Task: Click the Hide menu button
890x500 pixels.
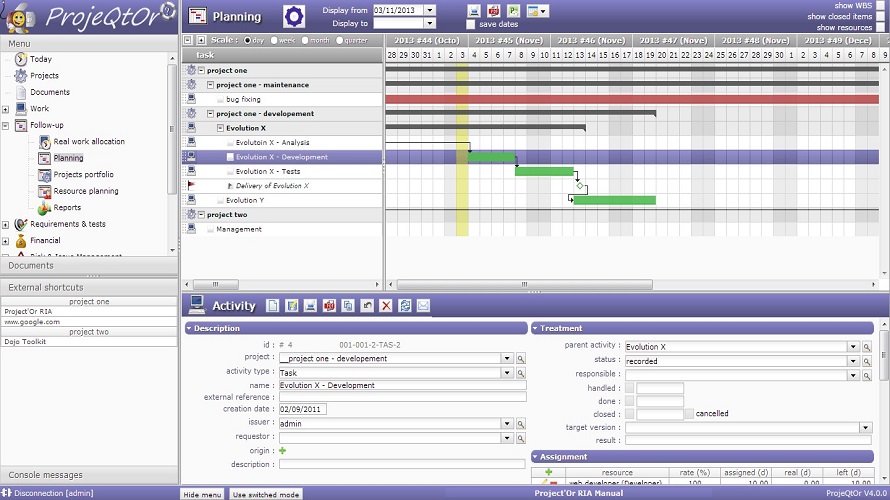Action: [x=202, y=494]
